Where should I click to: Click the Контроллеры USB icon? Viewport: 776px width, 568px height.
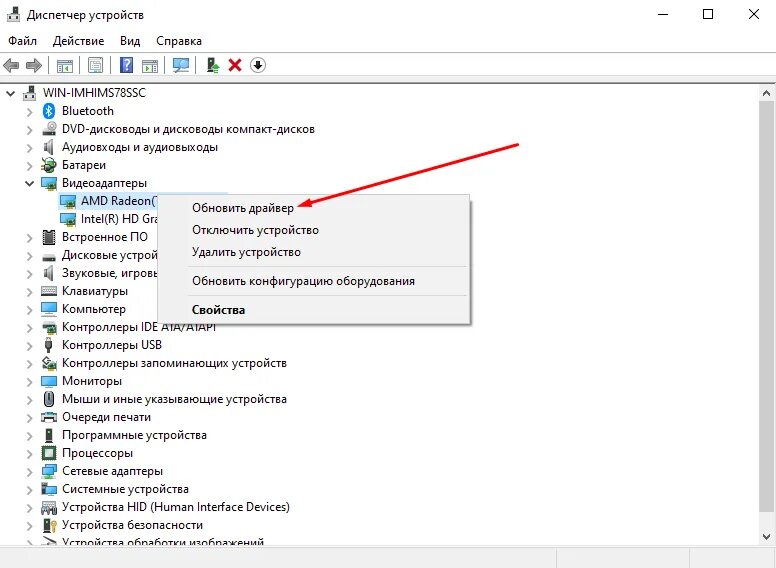pos(48,344)
